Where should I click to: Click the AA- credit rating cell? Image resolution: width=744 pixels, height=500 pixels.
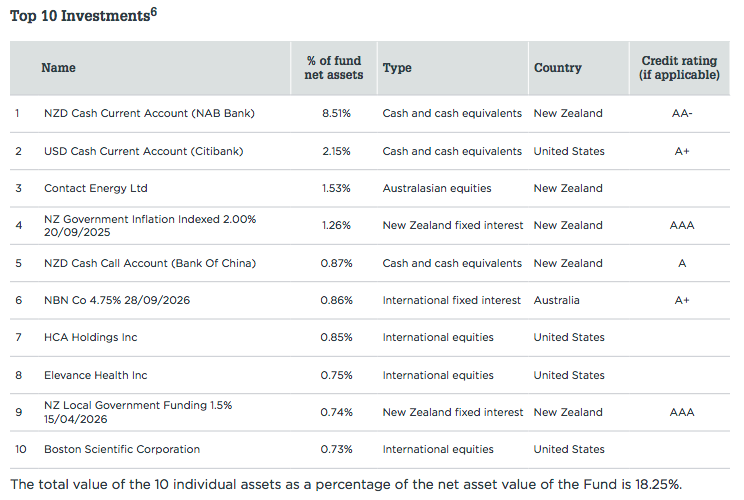pos(682,114)
